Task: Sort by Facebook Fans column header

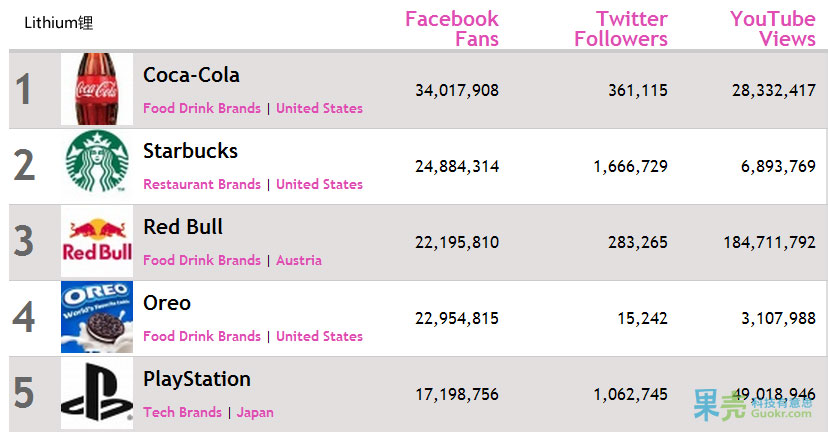Action: pyautogui.click(x=452, y=29)
